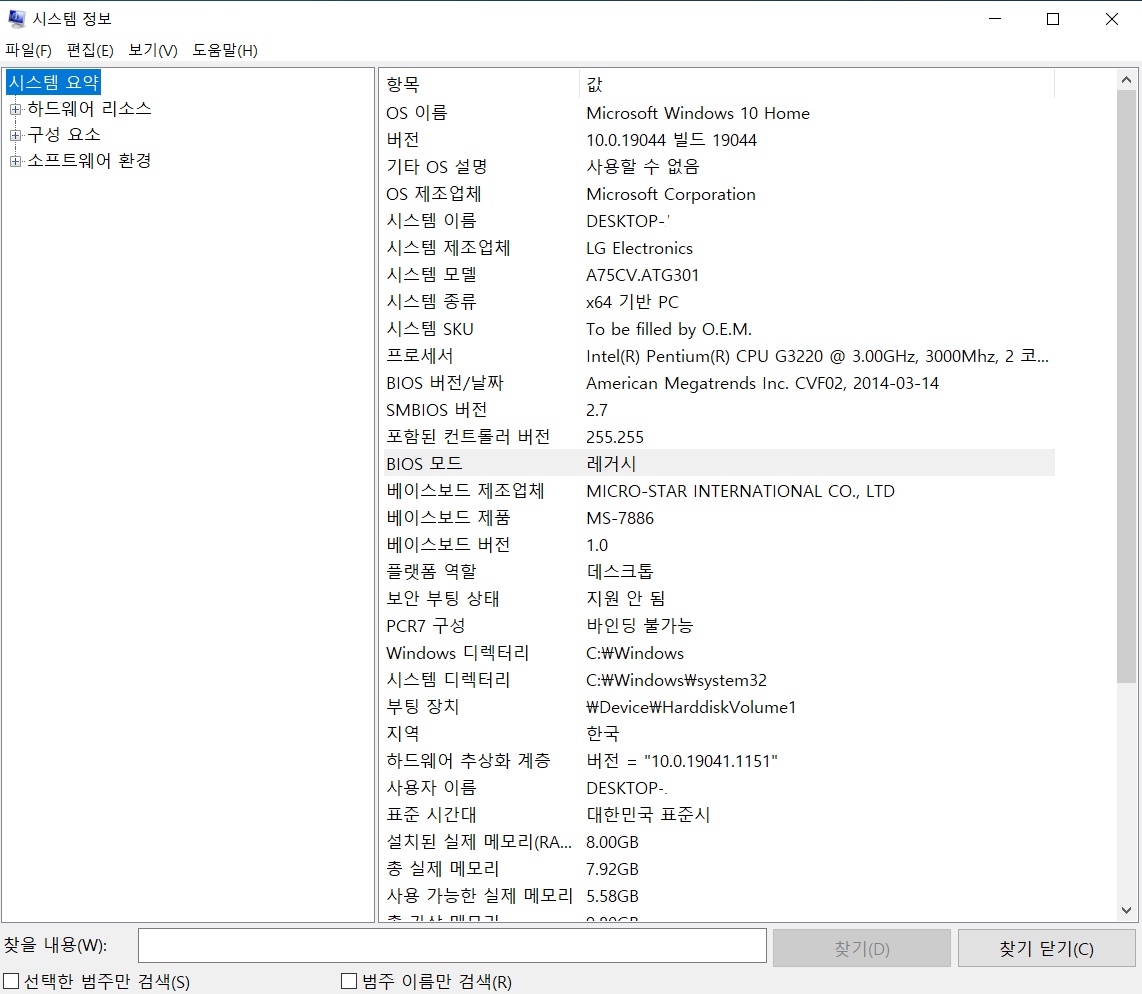The width and height of the screenshot is (1142, 994).
Task: Open the 파일(F) menu
Action: click(x=28, y=50)
